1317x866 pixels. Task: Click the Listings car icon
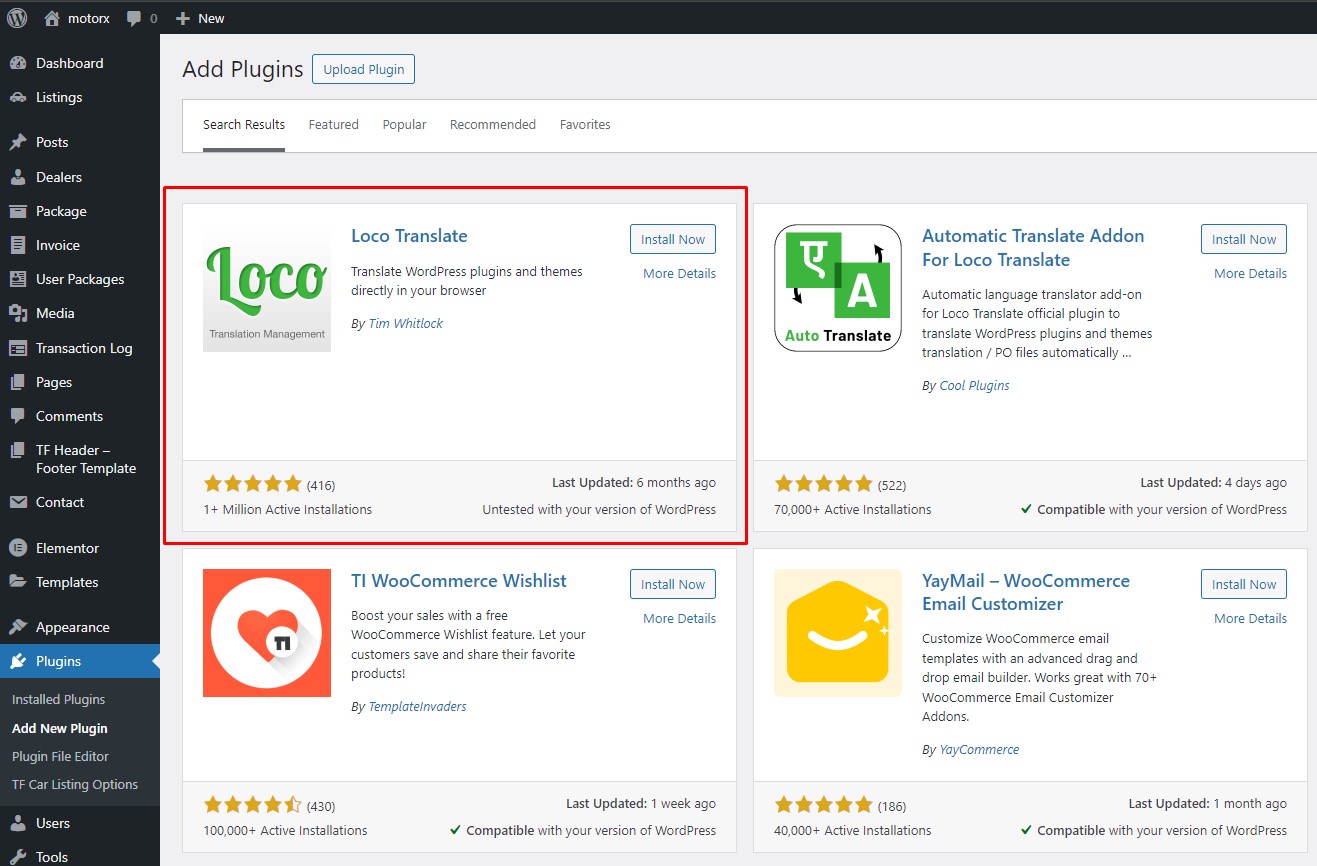pyautogui.click(x=18, y=97)
